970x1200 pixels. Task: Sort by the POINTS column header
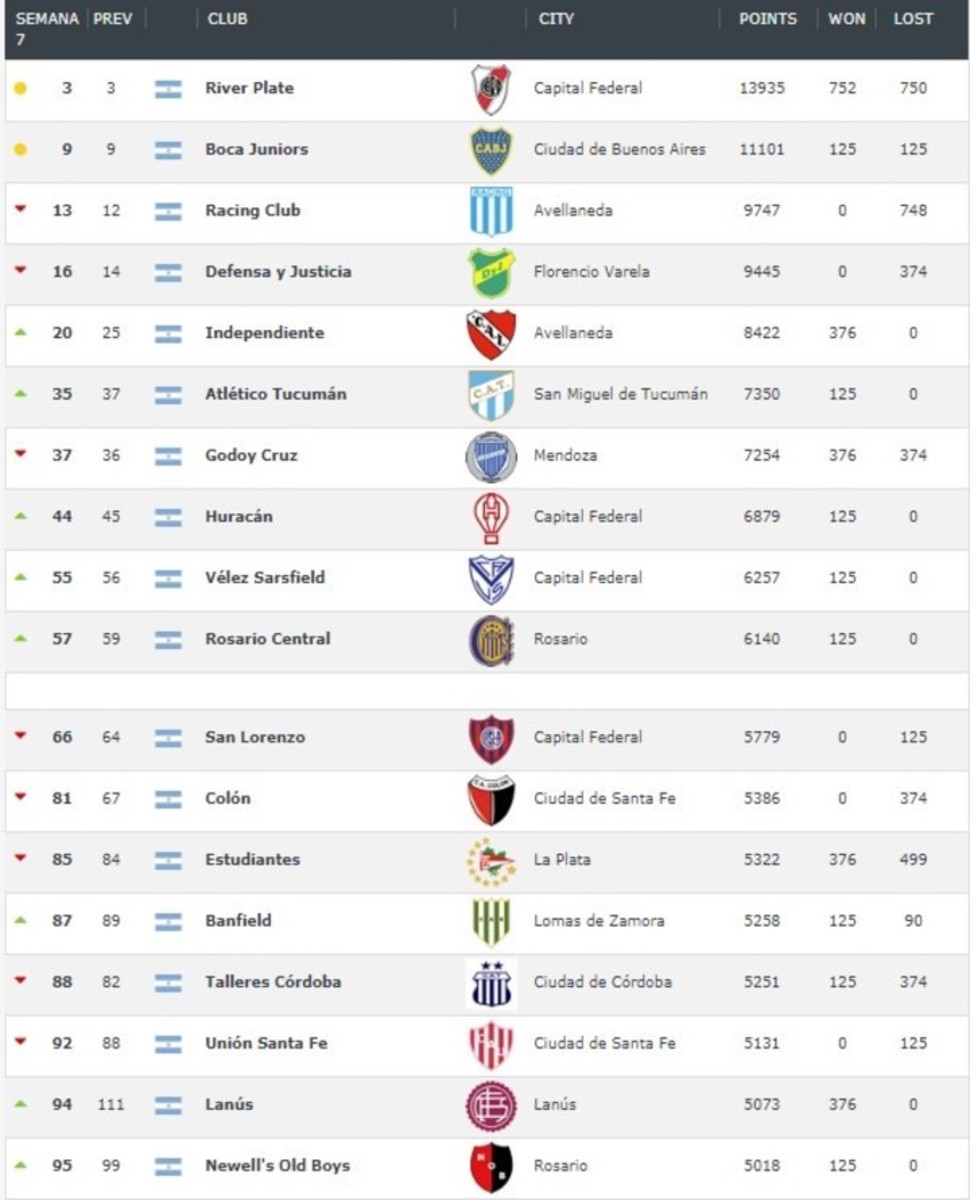[x=768, y=19]
